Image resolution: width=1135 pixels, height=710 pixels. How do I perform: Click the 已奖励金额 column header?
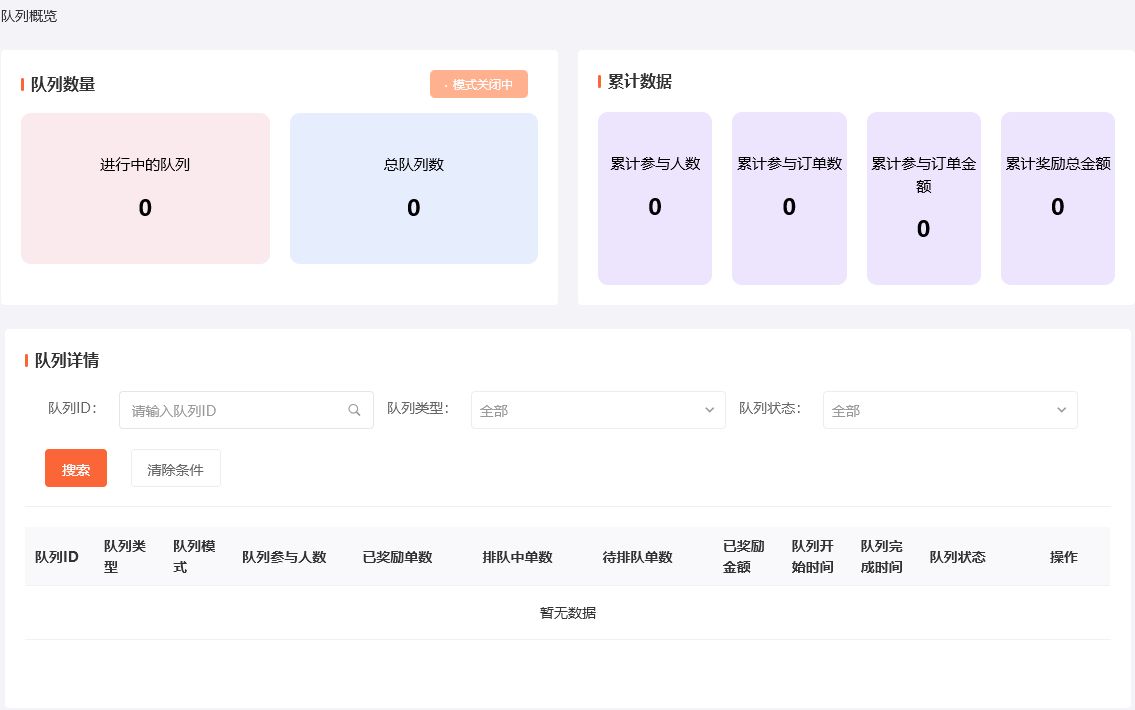pyautogui.click(x=743, y=557)
